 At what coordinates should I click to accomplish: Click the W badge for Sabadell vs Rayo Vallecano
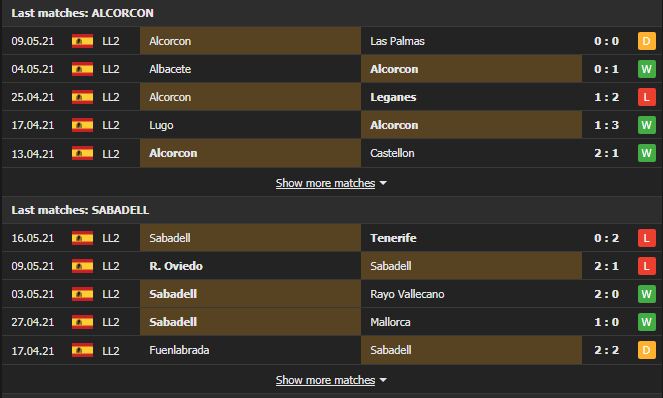[x=647, y=294]
